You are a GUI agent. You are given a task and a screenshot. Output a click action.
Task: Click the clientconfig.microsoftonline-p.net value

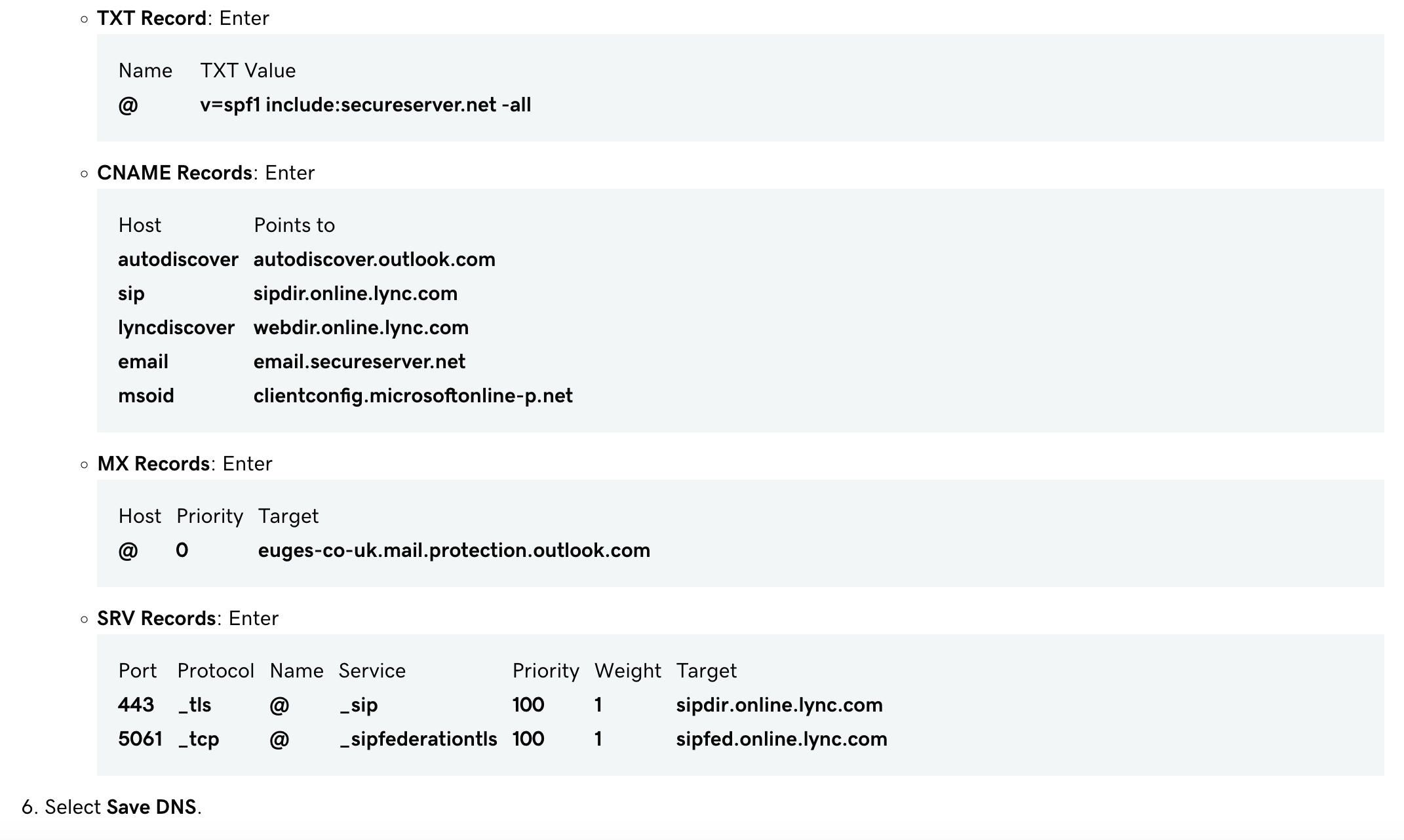(x=413, y=396)
